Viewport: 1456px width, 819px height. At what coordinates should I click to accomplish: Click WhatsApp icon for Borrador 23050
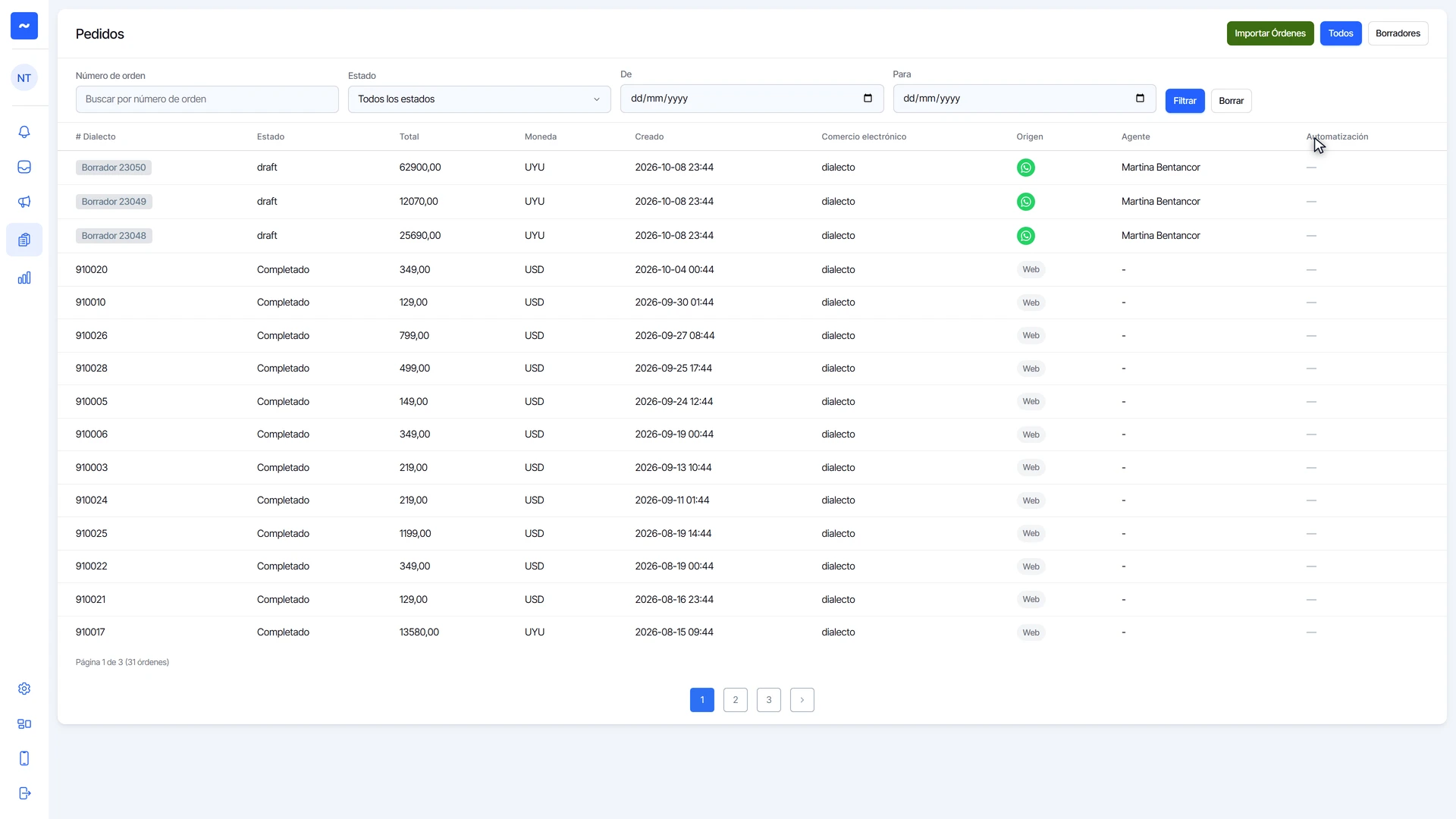click(x=1025, y=168)
